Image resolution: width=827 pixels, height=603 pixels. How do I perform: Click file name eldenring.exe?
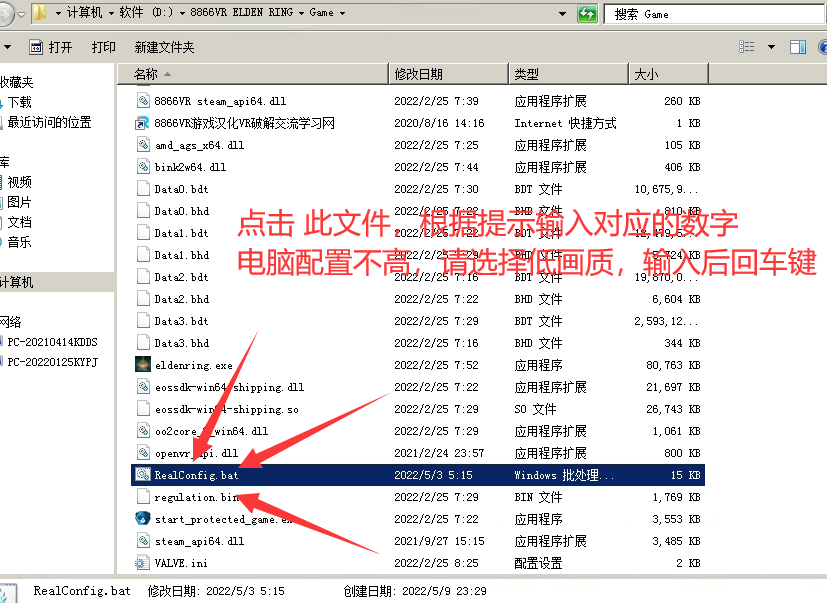pyautogui.click(x=194, y=365)
